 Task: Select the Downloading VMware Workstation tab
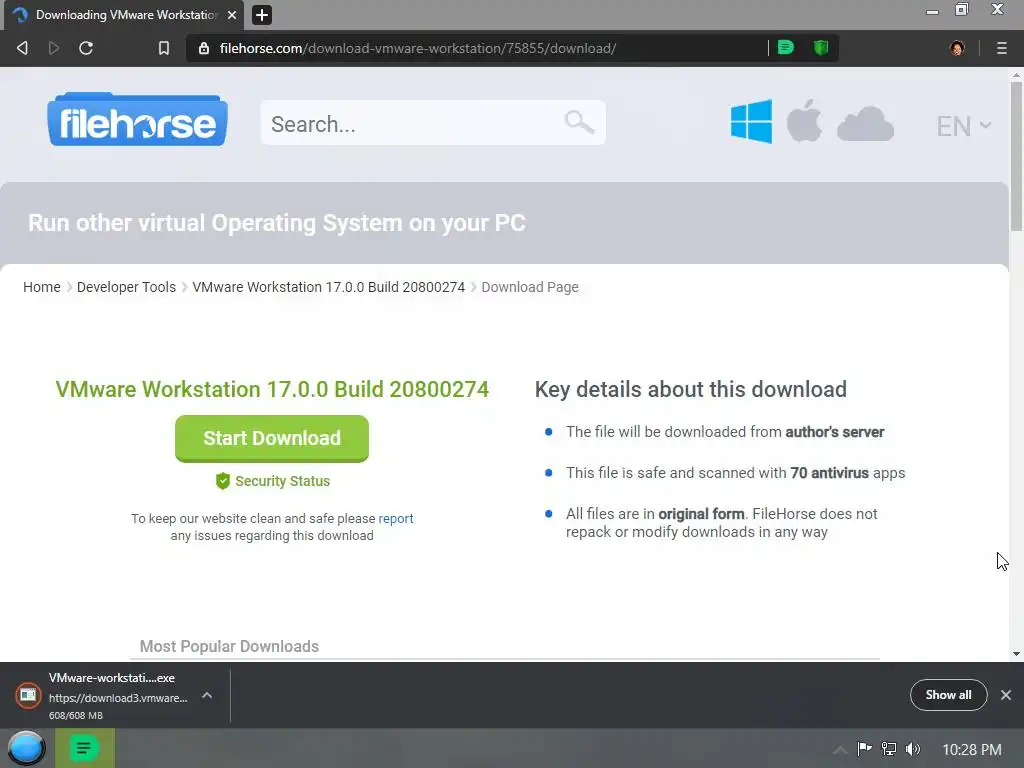tap(124, 15)
